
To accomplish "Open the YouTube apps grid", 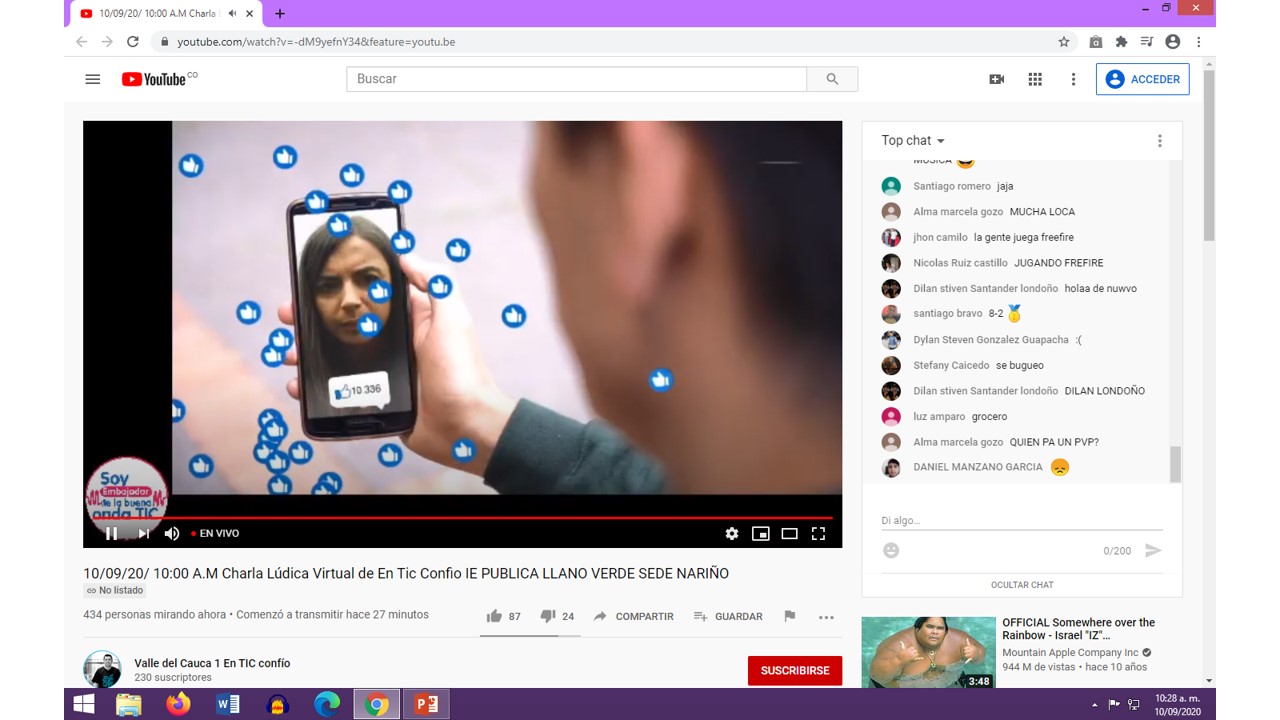I will pos(1035,79).
